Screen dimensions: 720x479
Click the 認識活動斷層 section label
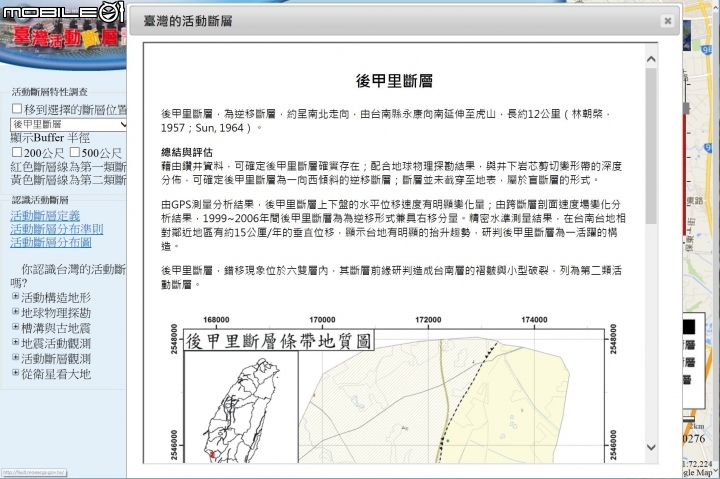click(x=40, y=200)
